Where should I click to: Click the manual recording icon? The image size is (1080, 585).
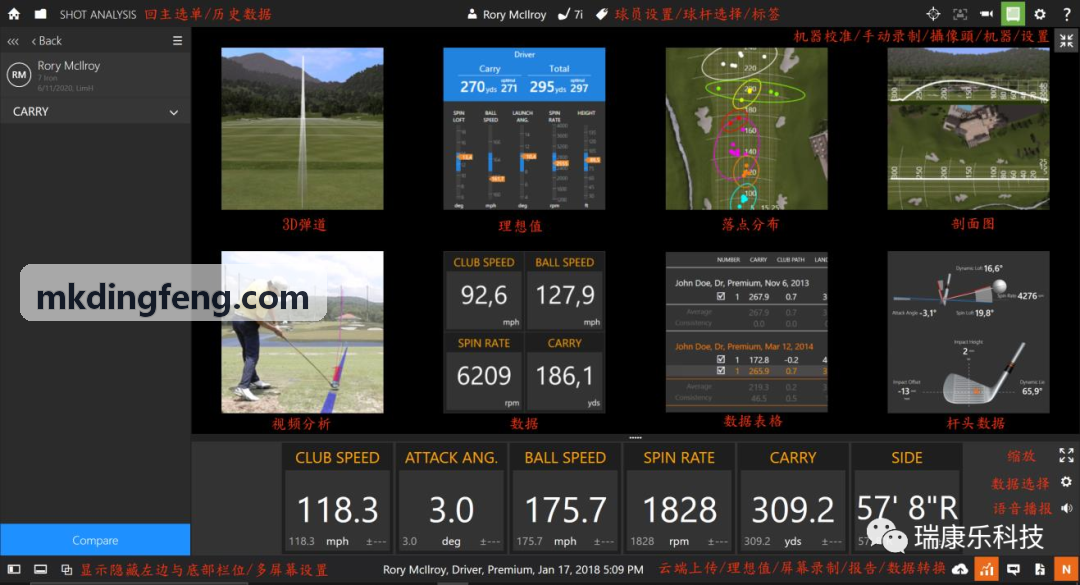tap(959, 14)
